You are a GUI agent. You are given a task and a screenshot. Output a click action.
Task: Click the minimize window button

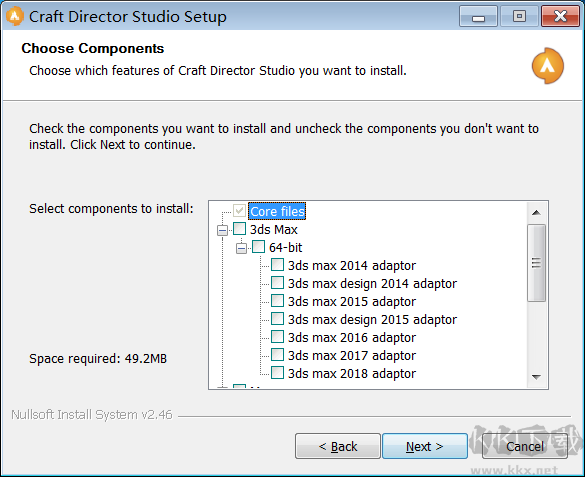pyautogui.click(x=478, y=17)
